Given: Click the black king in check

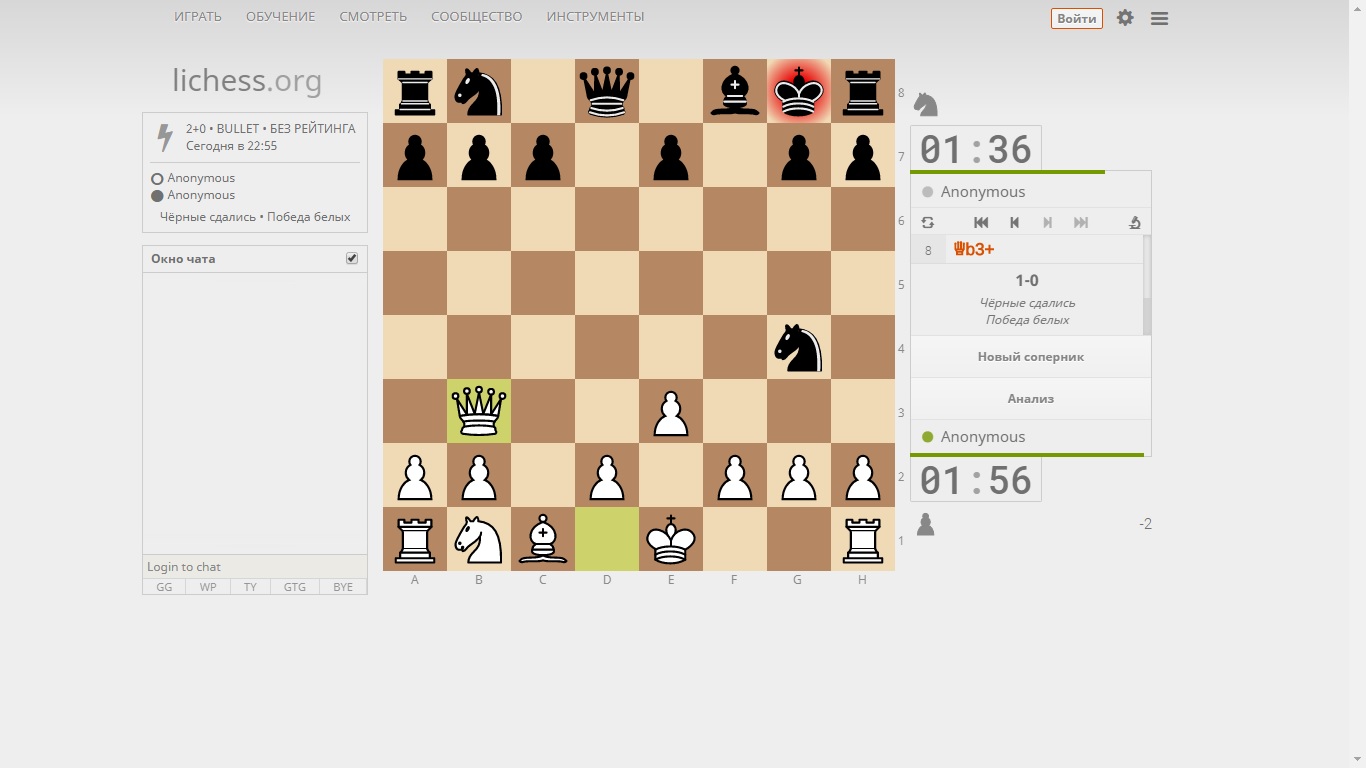Looking at the screenshot, I should coord(799,91).
